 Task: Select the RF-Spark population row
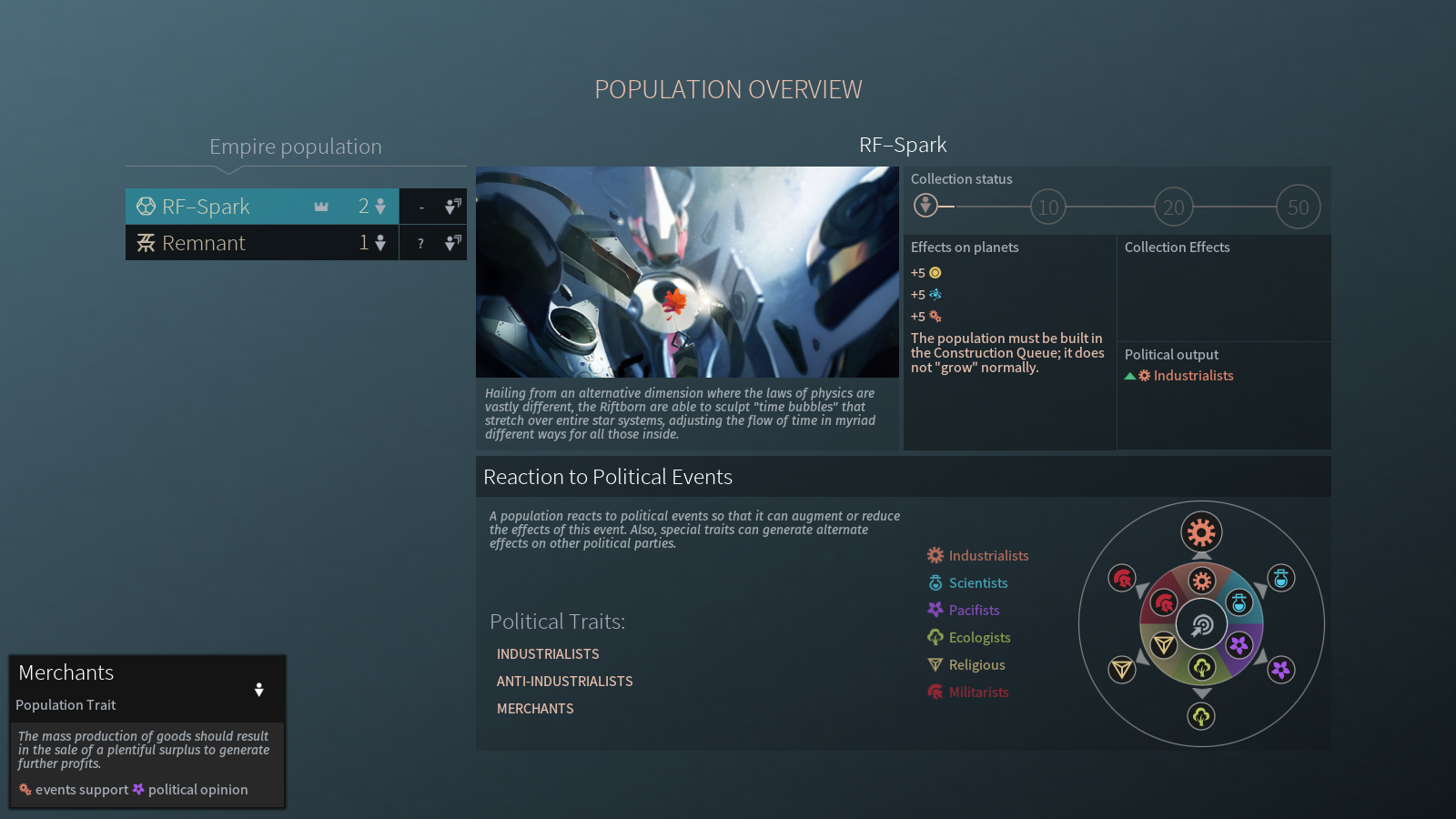point(262,207)
